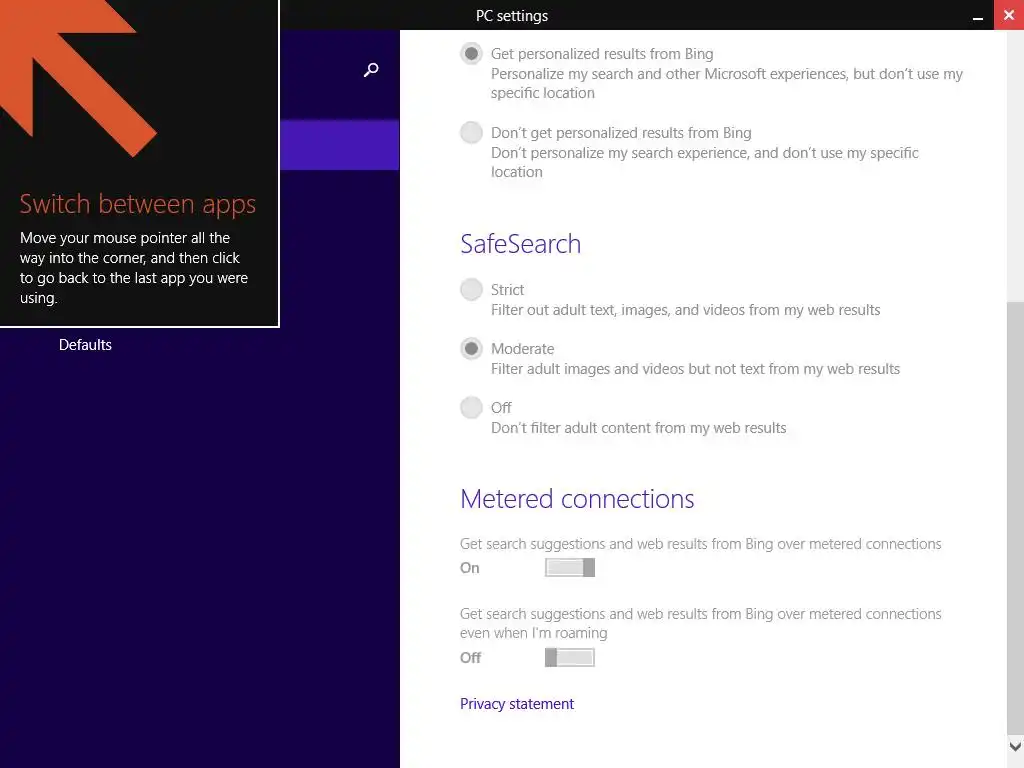Screen dimensions: 1024x768
Task: Turn SafeSearch Off radio option
Action: click(471, 408)
